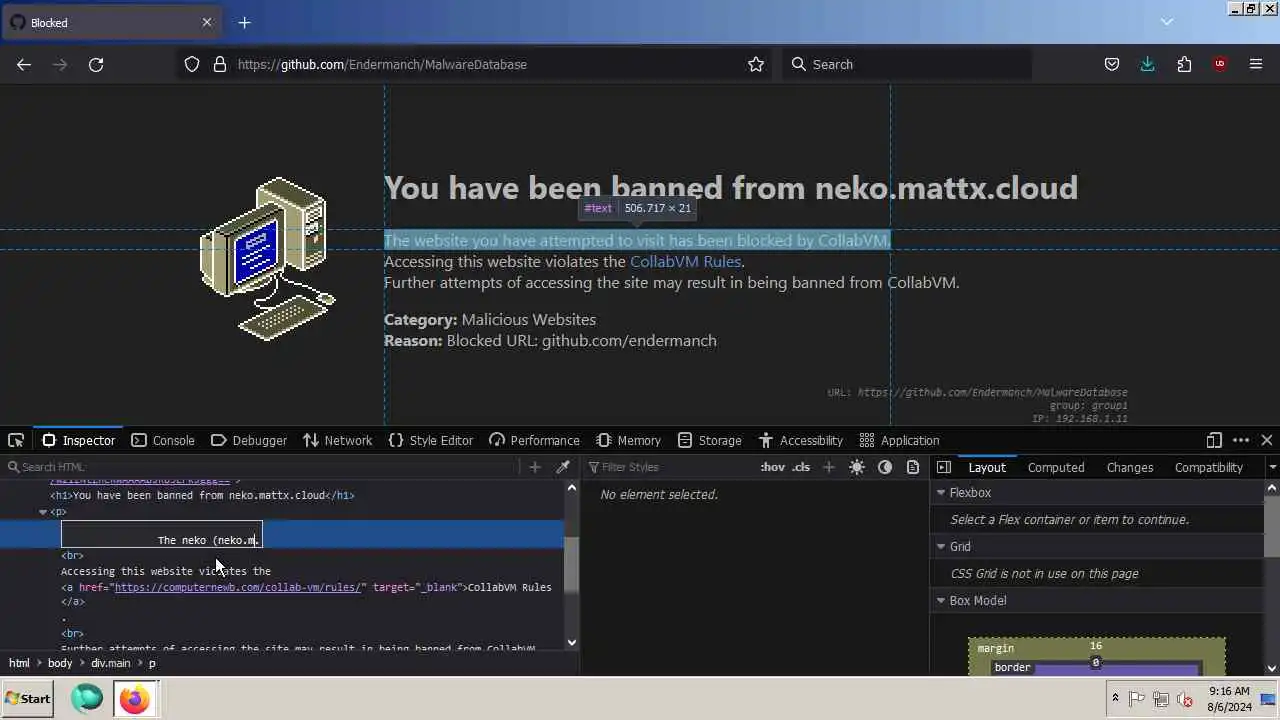Select div.main breadcrumb

click(110, 663)
